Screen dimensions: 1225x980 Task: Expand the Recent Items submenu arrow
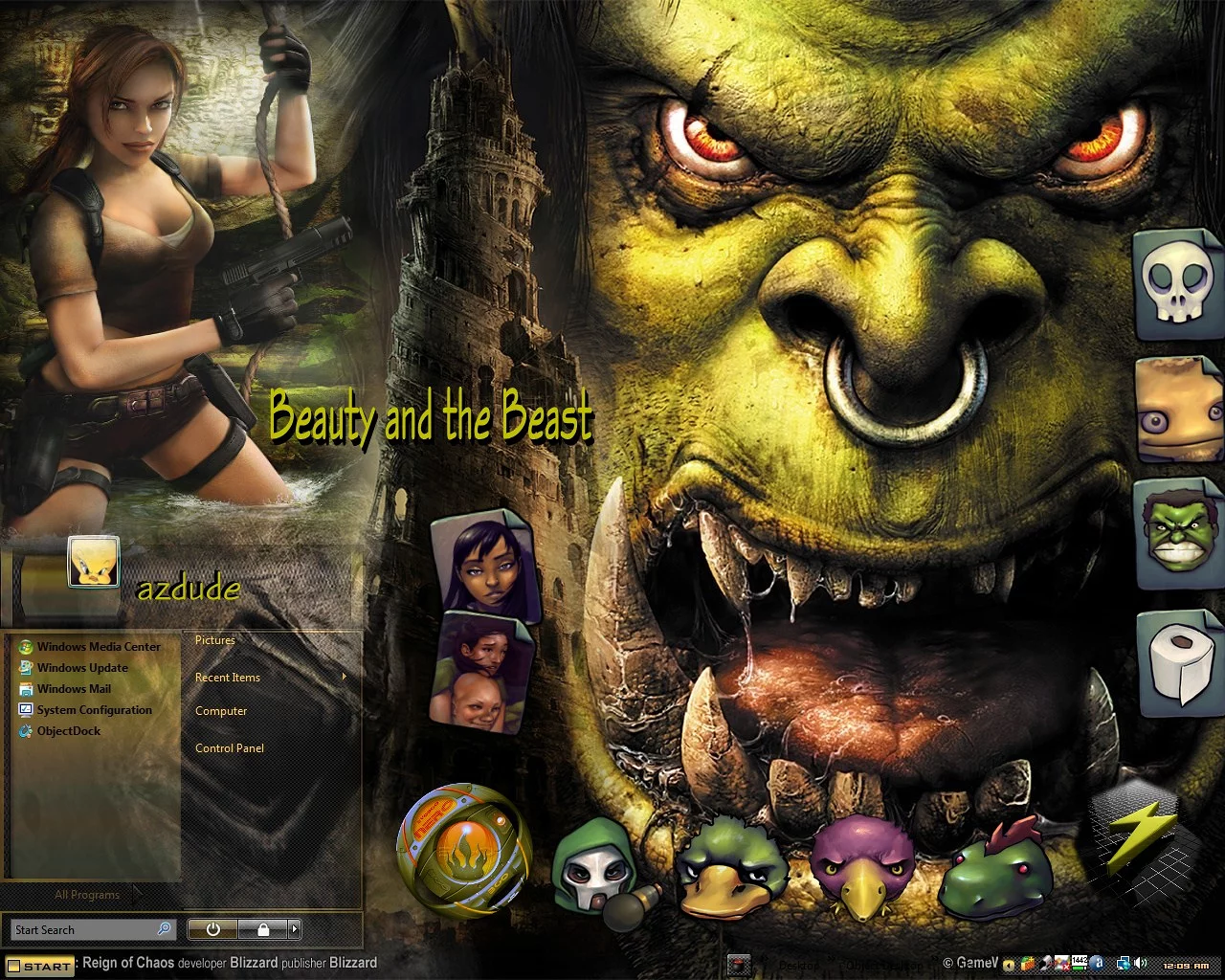point(344,678)
